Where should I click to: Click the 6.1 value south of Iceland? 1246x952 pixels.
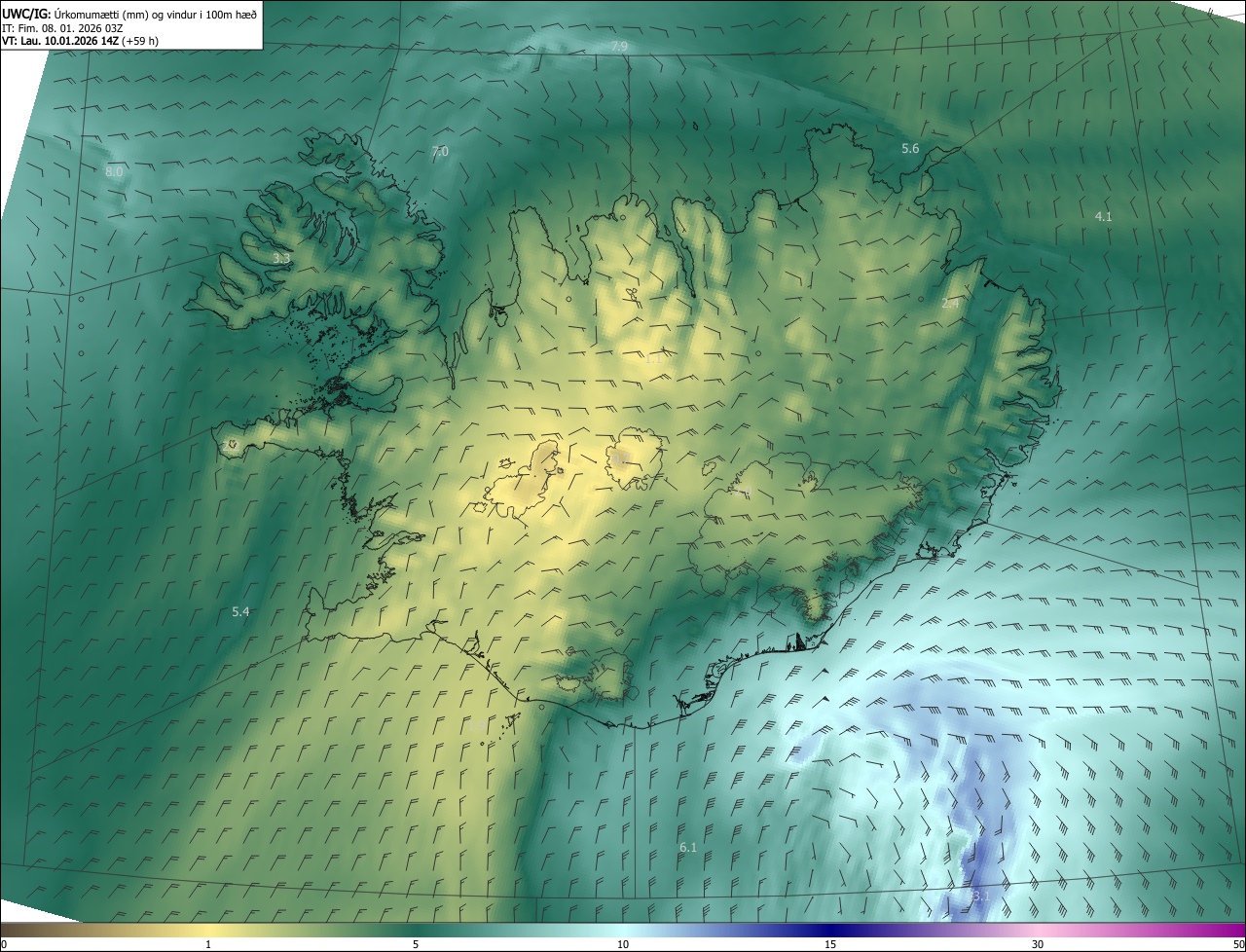coord(687,848)
